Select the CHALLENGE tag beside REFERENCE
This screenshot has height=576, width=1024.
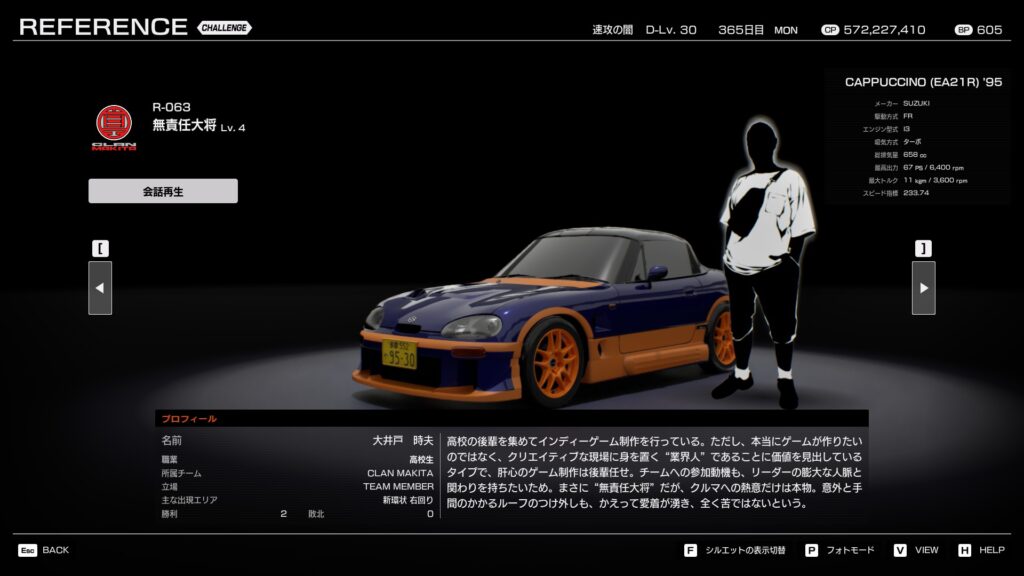[x=224, y=28]
